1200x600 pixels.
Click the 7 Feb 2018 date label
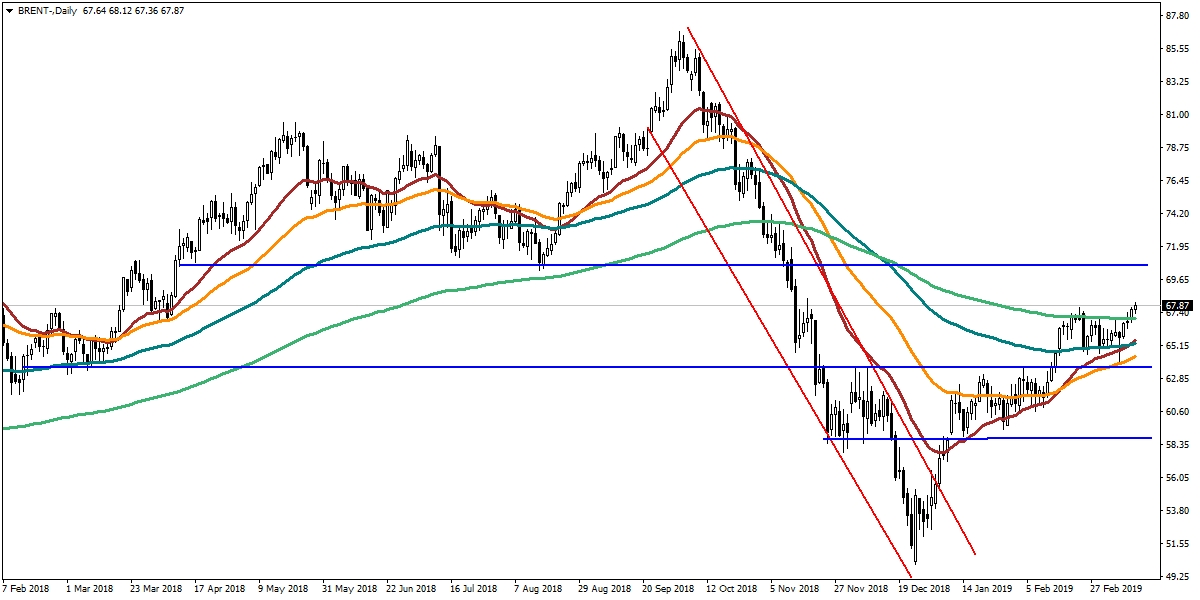coord(27,590)
